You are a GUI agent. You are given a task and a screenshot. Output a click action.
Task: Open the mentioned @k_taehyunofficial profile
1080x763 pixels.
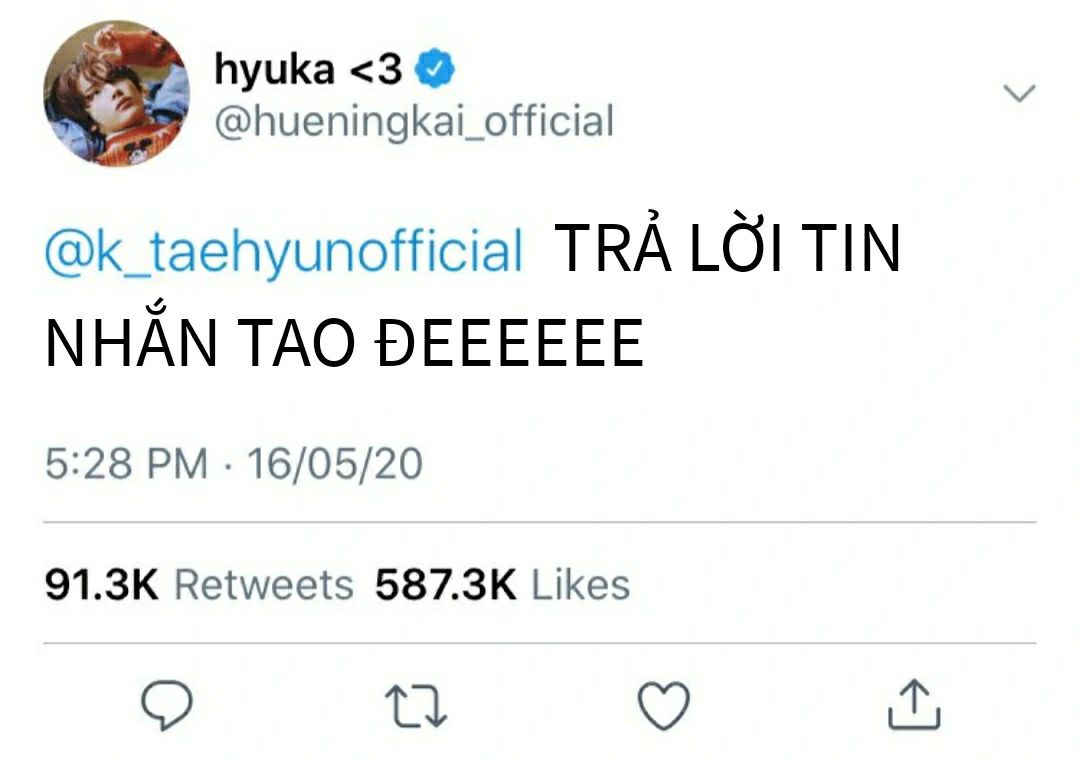point(283,251)
